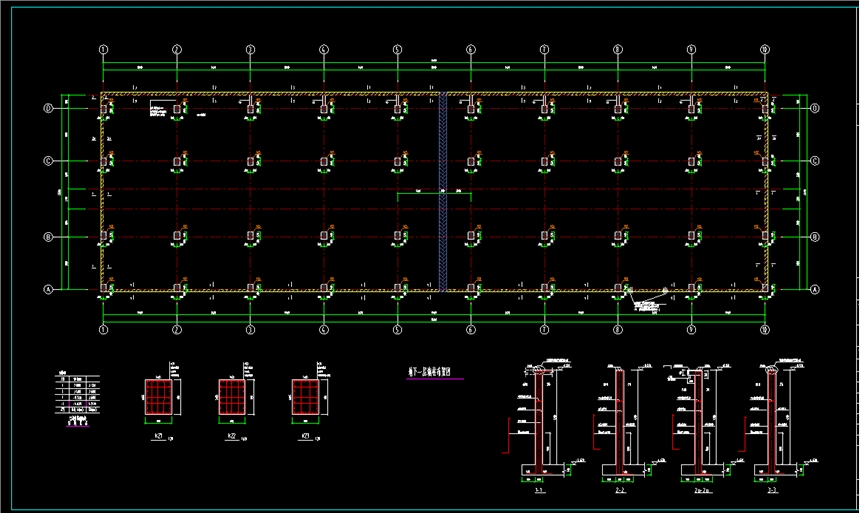Select the blue hatched expansion joint strip
Screen dimensions: 860x513
click(441, 192)
